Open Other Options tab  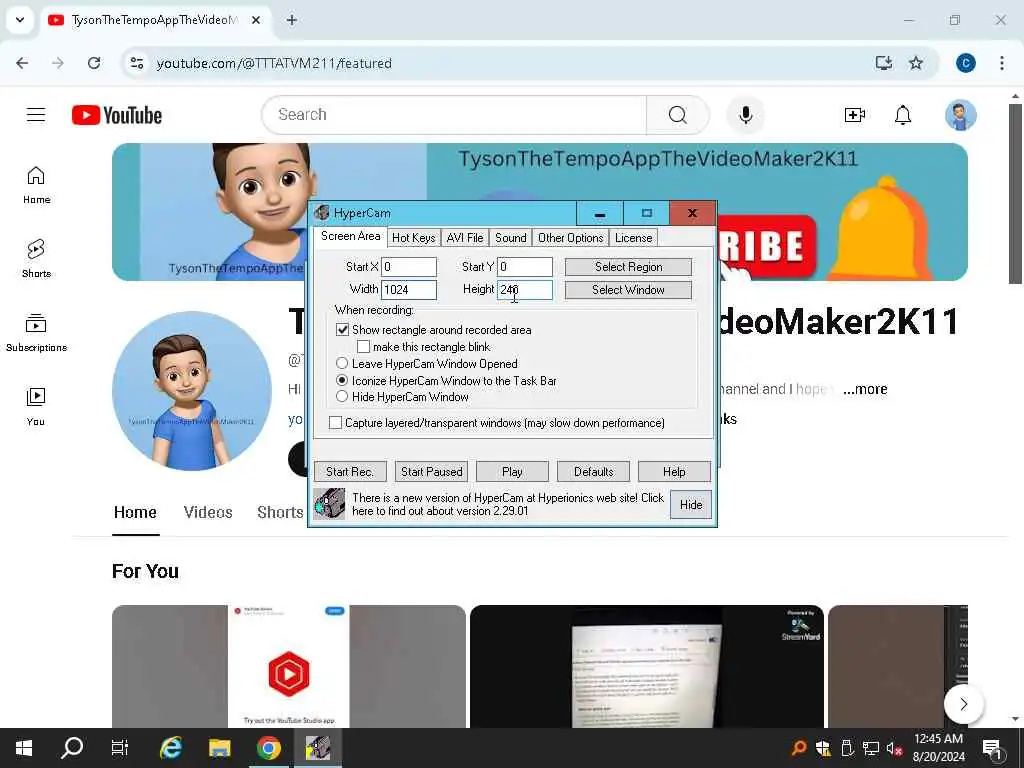pos(571,238)
